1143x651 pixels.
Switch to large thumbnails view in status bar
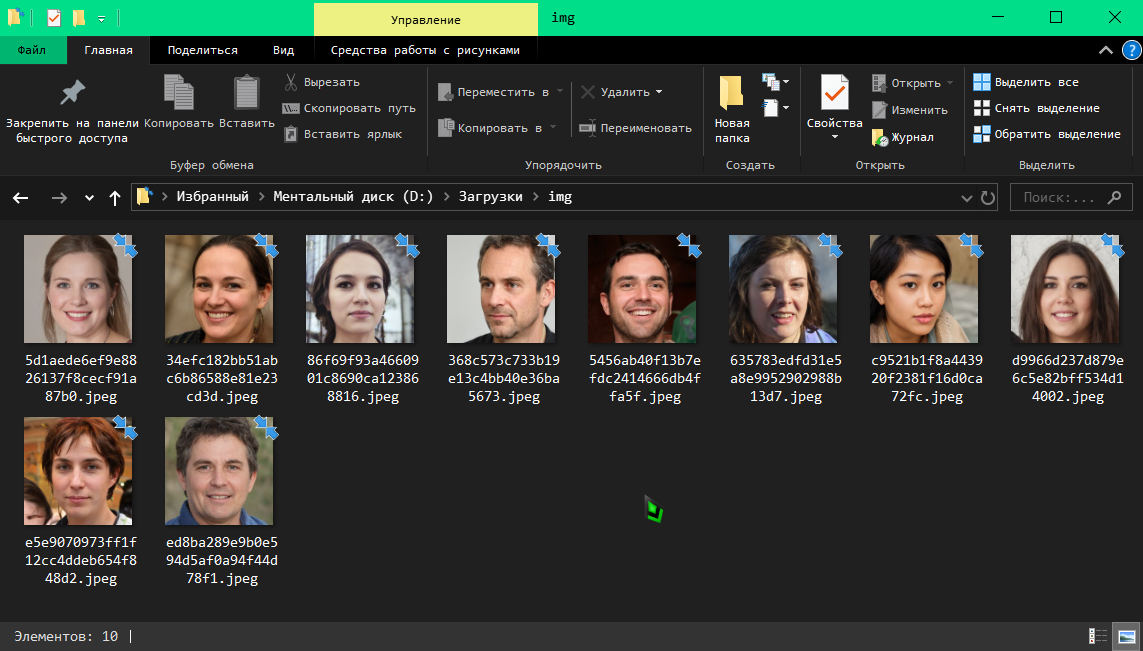[x=1127, y=636]
